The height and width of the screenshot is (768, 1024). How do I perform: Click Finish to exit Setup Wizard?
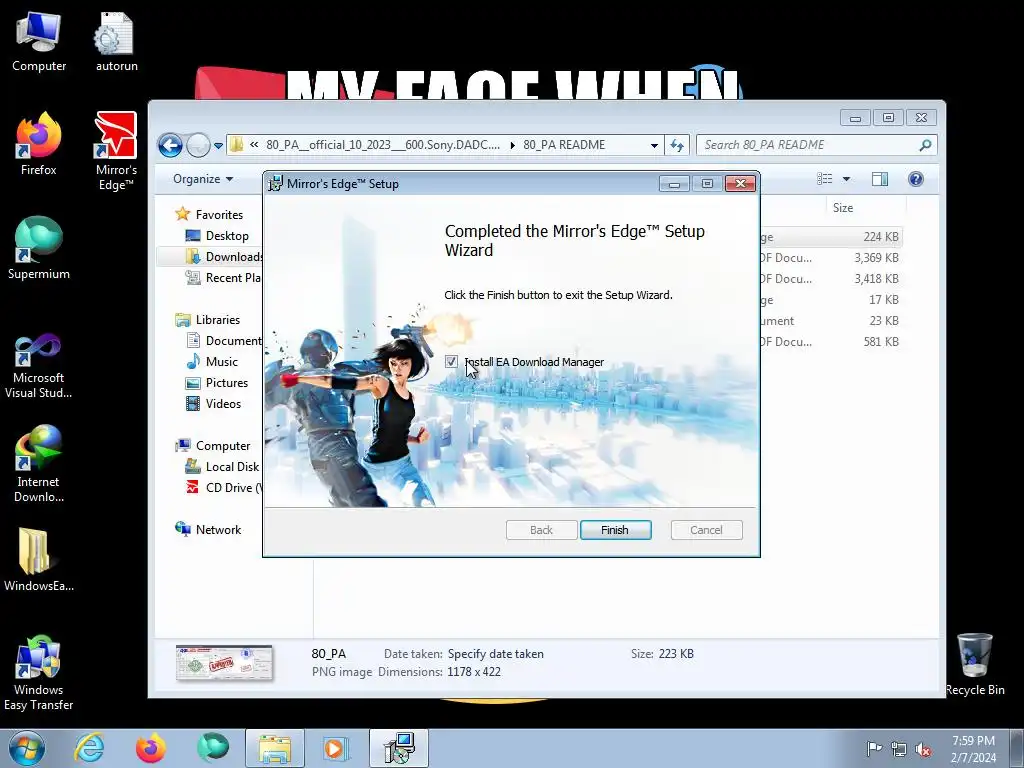pos(615,530)
